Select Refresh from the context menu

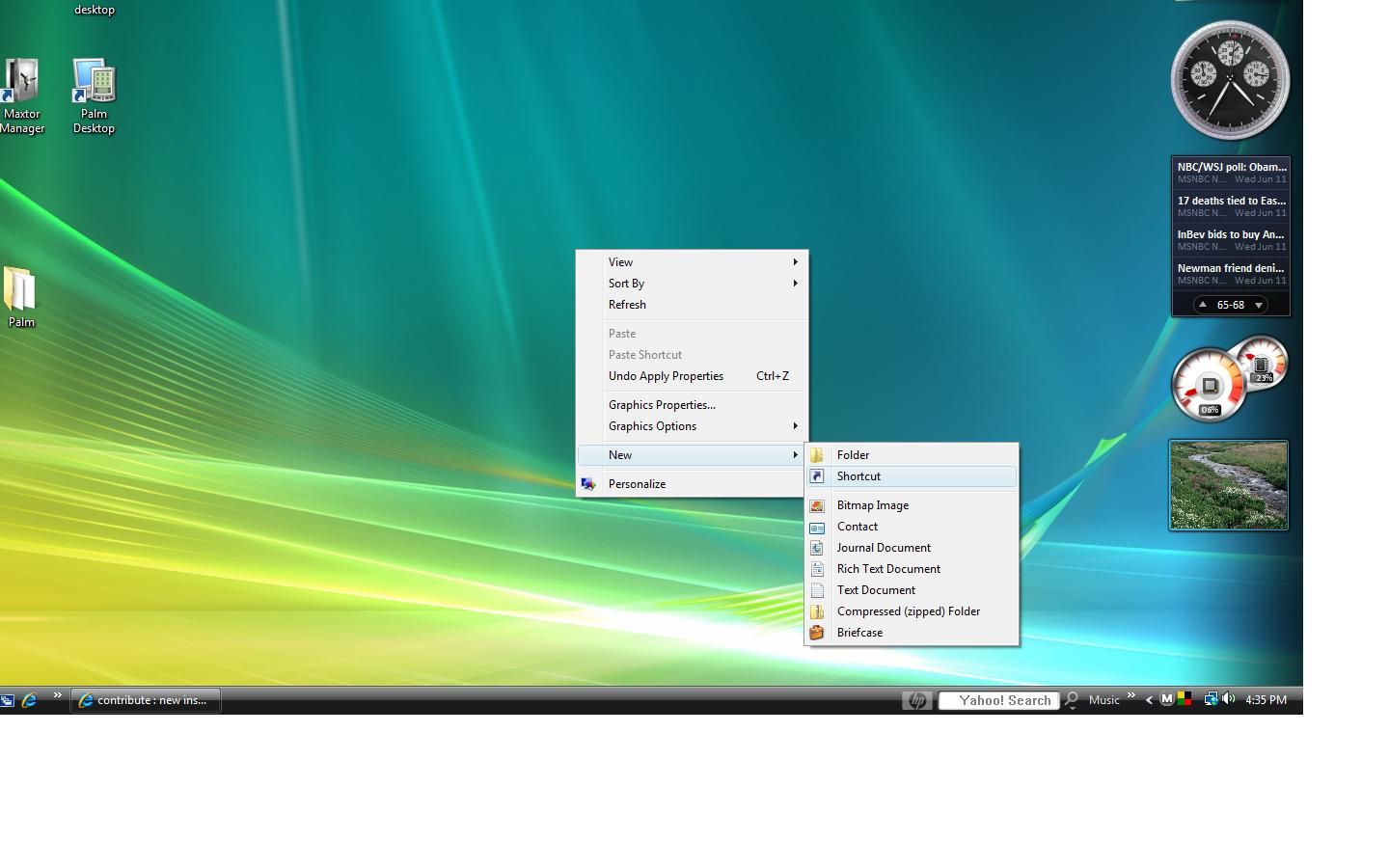click(x=627, y=304)
